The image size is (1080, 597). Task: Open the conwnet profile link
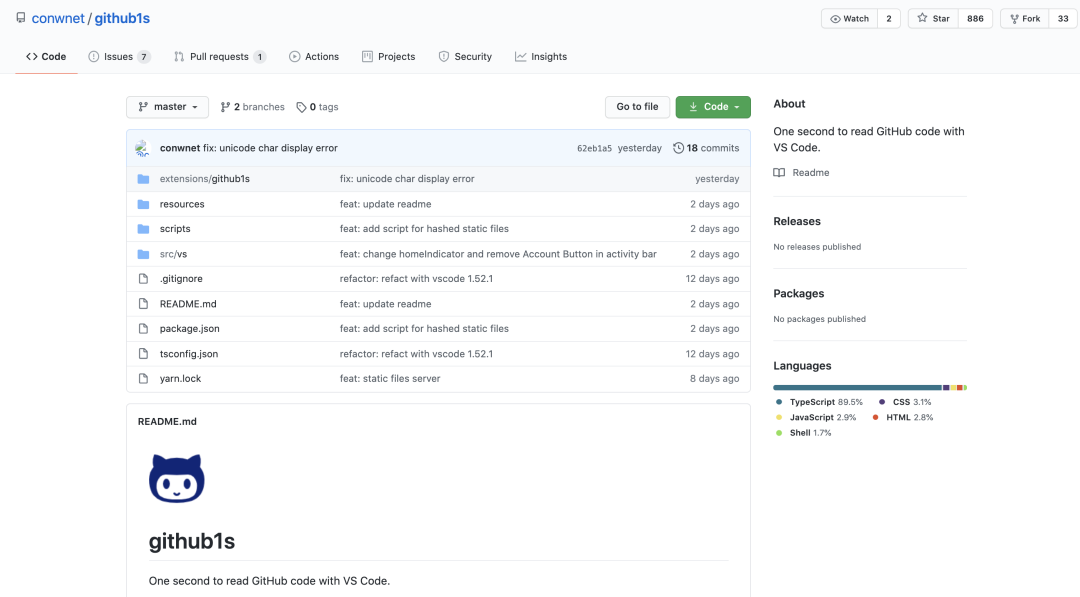(59, 17)
